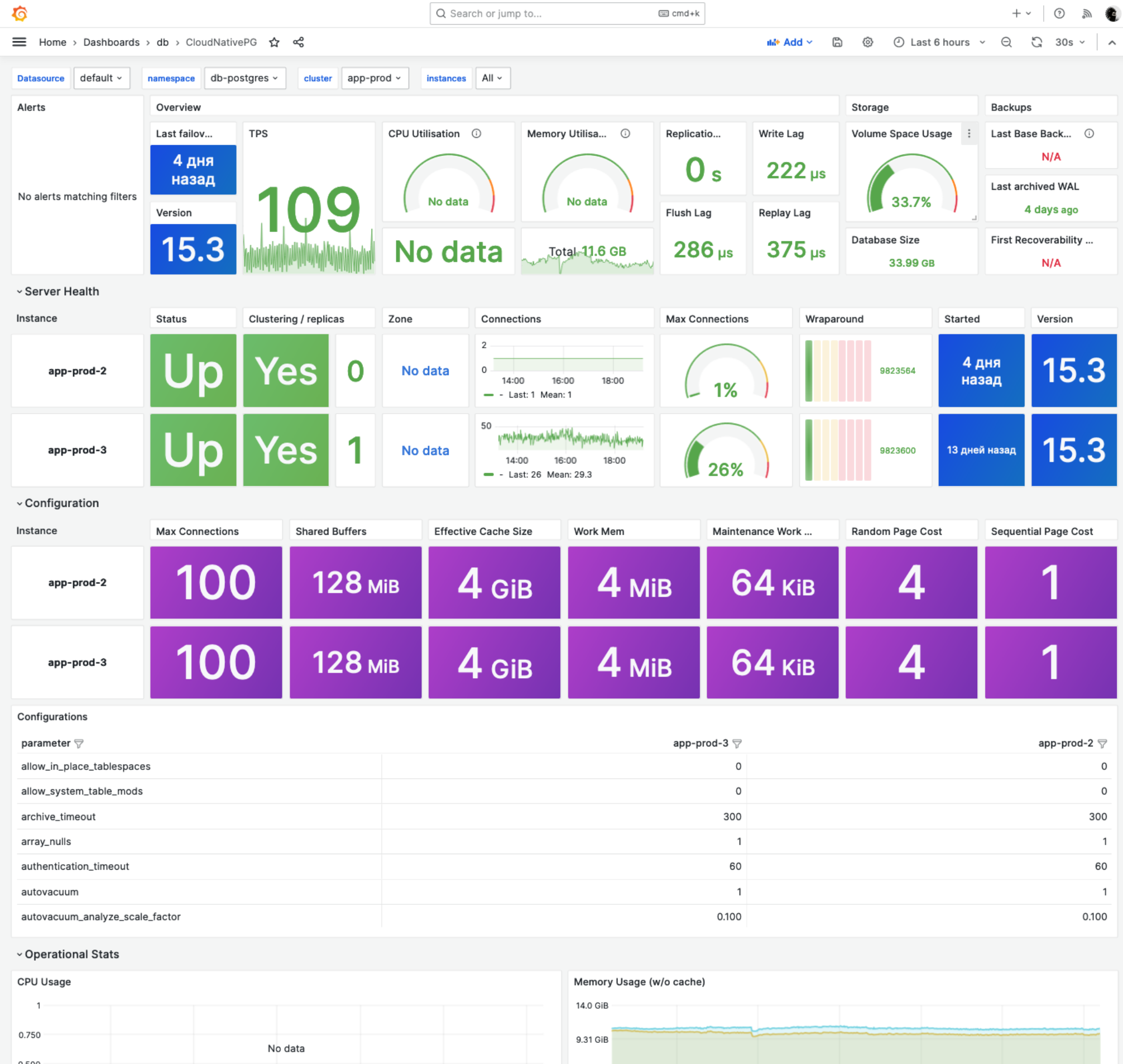Image resolution: width=1123 pixels, height=1064 pixels.
Task: Toggle filter on app-prod-3 column
Action: [x=737, y=743]
